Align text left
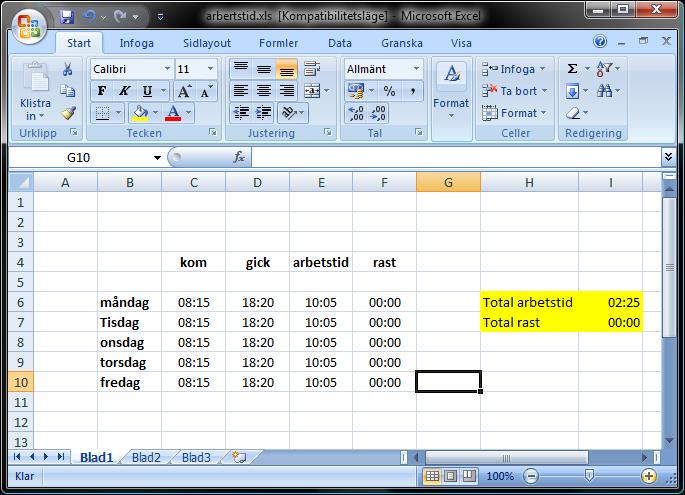 point(241,91)
